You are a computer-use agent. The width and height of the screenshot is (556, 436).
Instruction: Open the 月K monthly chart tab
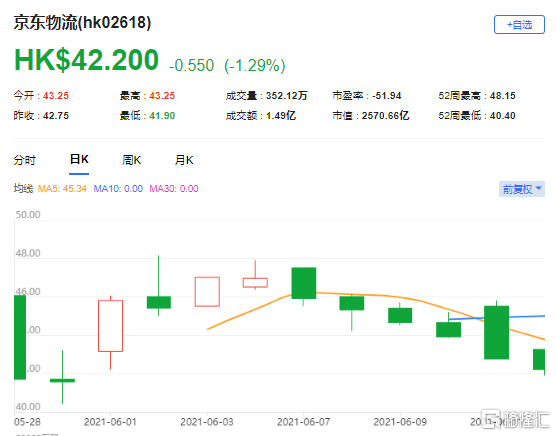(184, 160)
